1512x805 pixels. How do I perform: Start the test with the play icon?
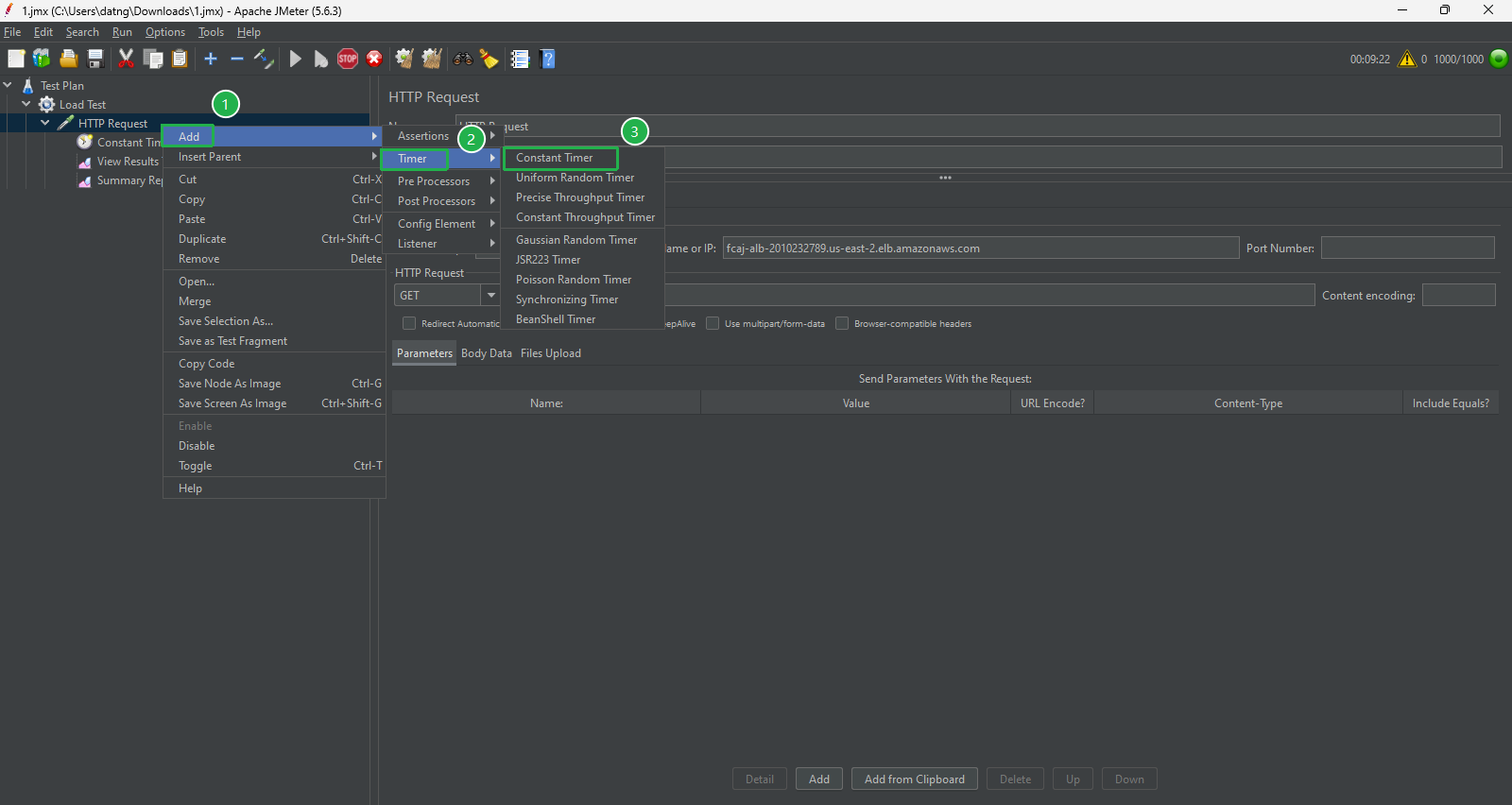295,59
